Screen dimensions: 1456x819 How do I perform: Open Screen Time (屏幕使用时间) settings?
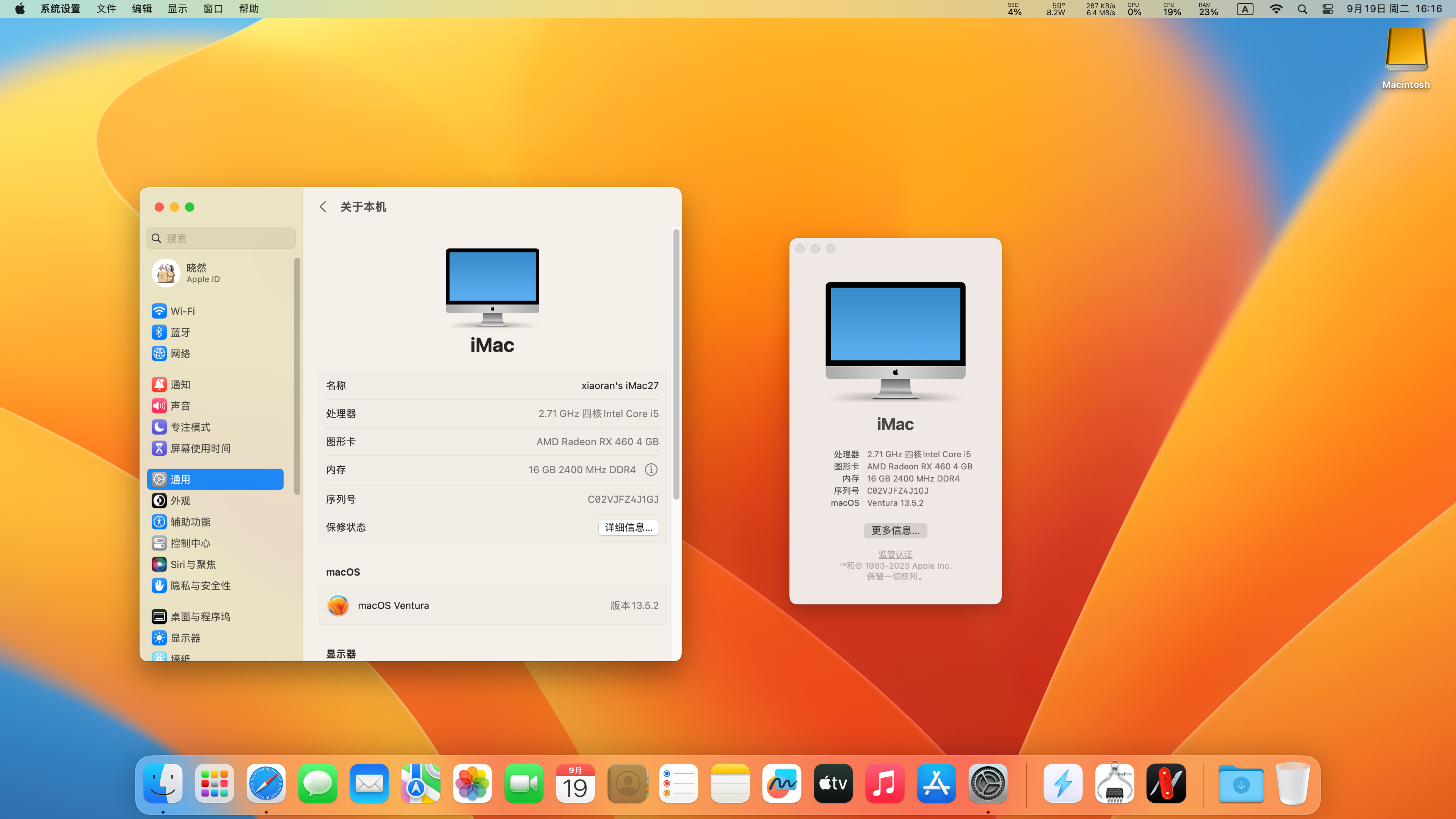point(200,448)
